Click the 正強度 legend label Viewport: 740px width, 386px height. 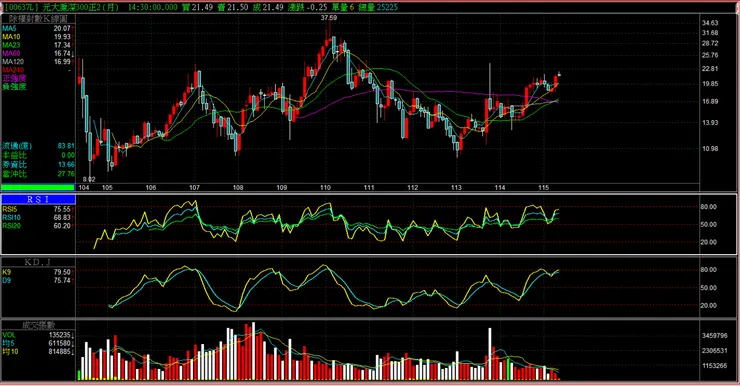(x=14, y=78)
